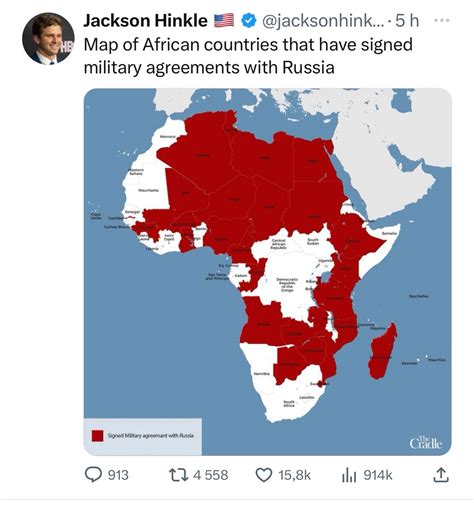Screen dimensions: 474x508
Task: Click the blue verified checkmark badge
Action: (248, 21)
